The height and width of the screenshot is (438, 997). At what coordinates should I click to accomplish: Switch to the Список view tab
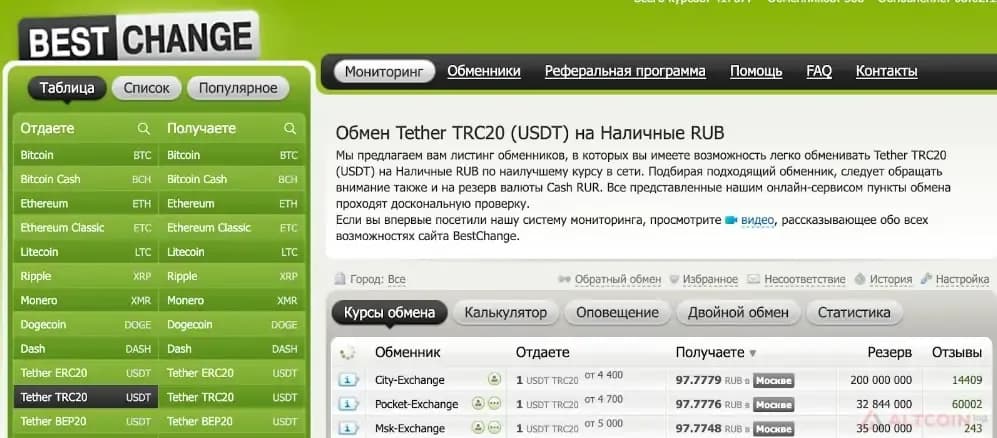pyautogui.click(x=147, y=88)
